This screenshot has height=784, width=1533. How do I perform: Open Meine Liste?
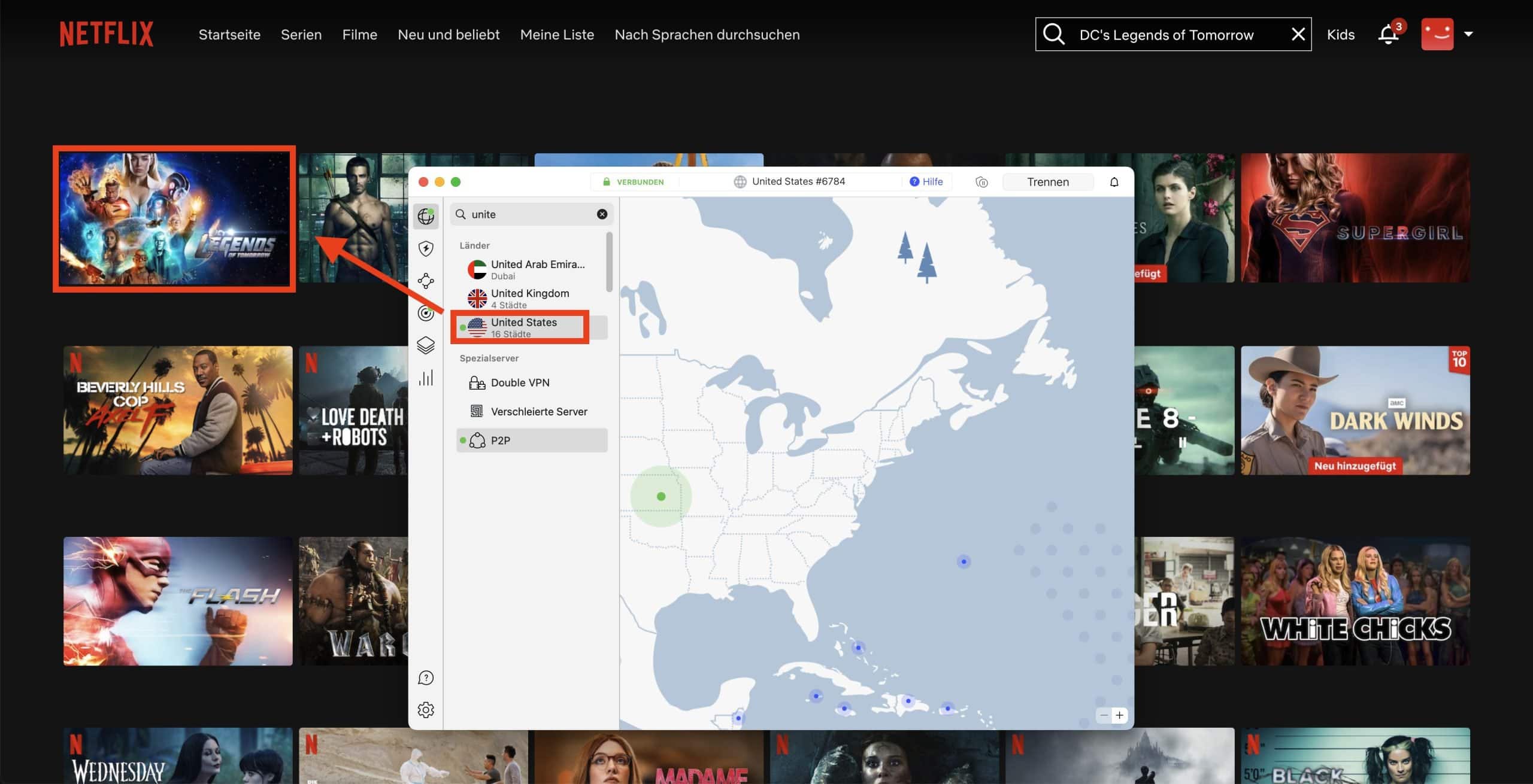pos(557,35)
